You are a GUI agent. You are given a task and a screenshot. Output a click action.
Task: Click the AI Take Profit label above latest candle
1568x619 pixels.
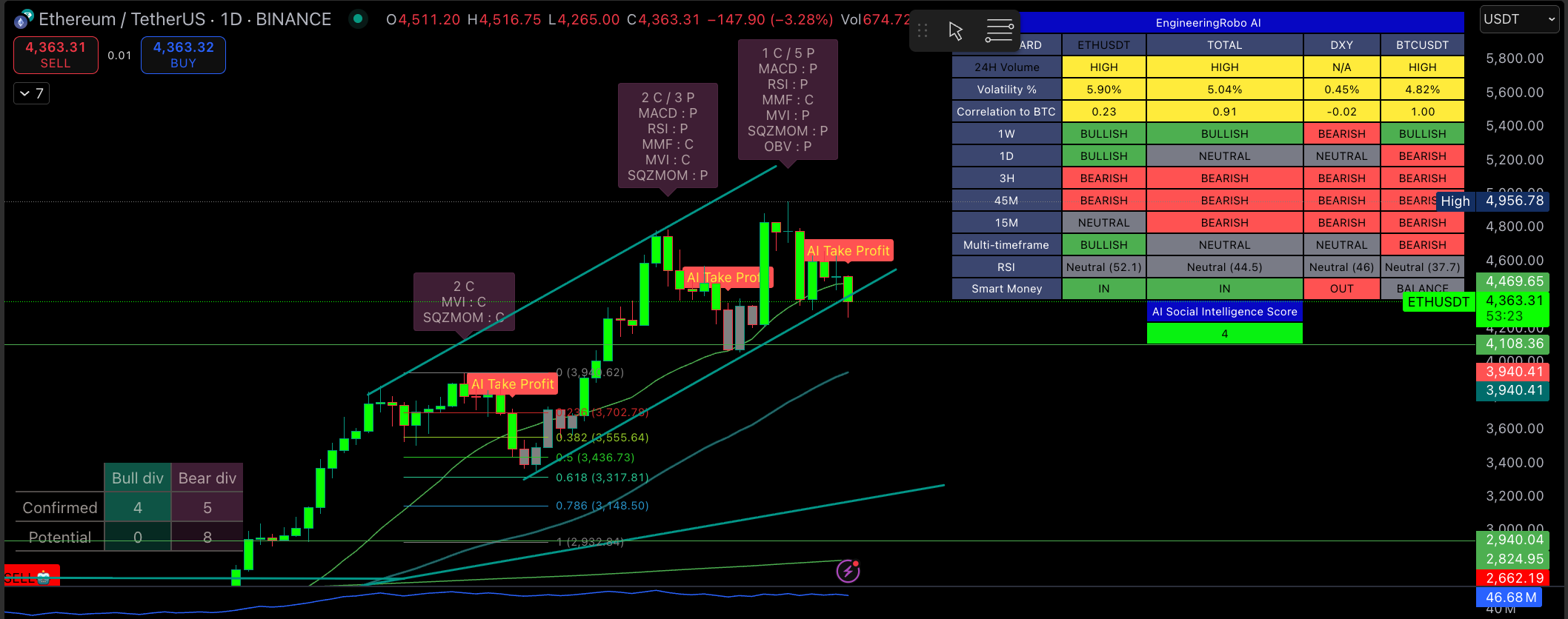(848, 251)
